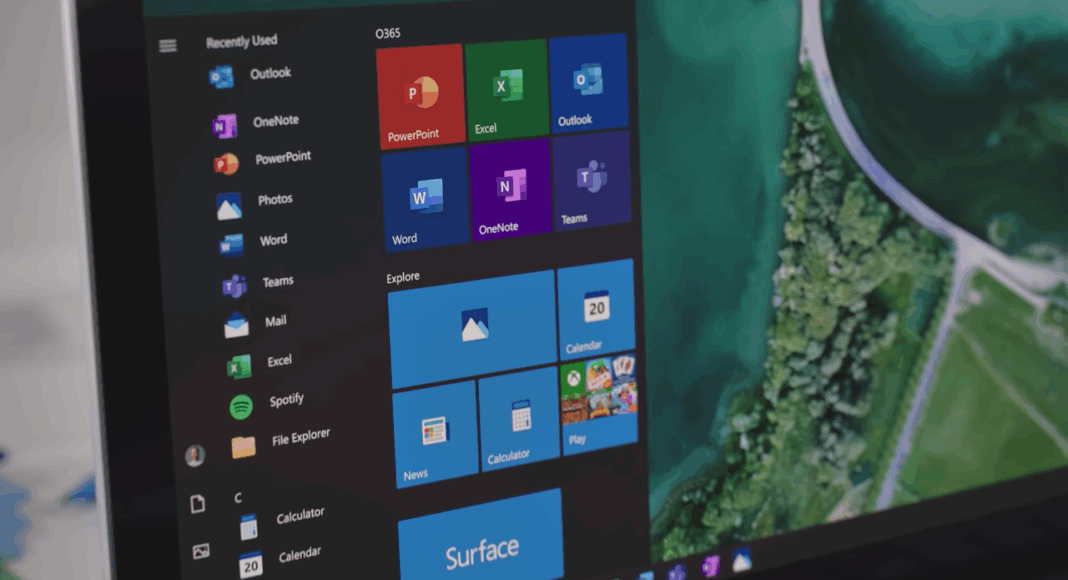Click the OneNote icon on the taskbar

(x=710, y=566)
